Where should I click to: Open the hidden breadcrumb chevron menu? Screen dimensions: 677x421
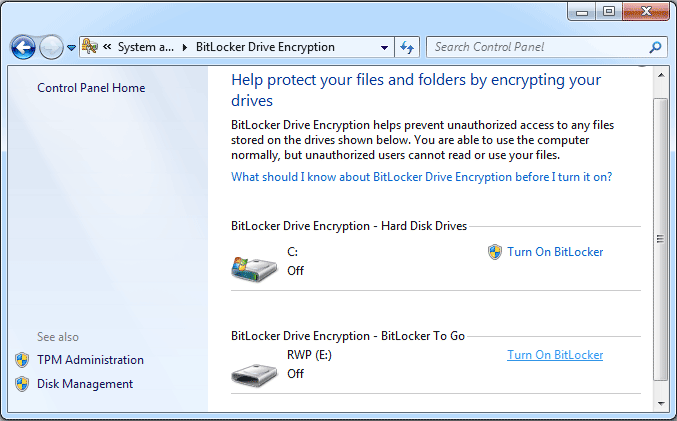coord(106,47)
